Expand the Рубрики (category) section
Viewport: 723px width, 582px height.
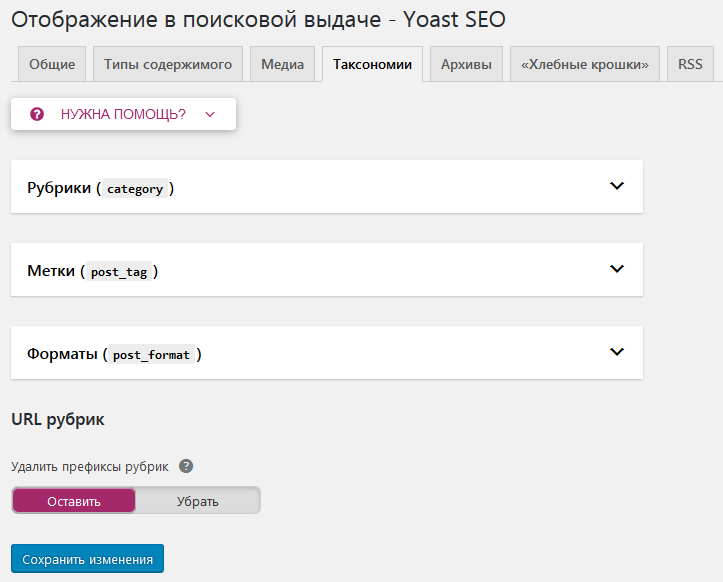tap(616, 186)
